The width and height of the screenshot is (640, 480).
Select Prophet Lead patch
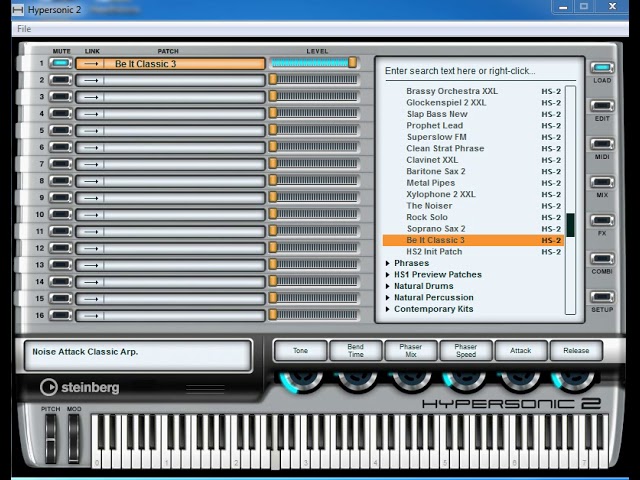pos(473,126)
